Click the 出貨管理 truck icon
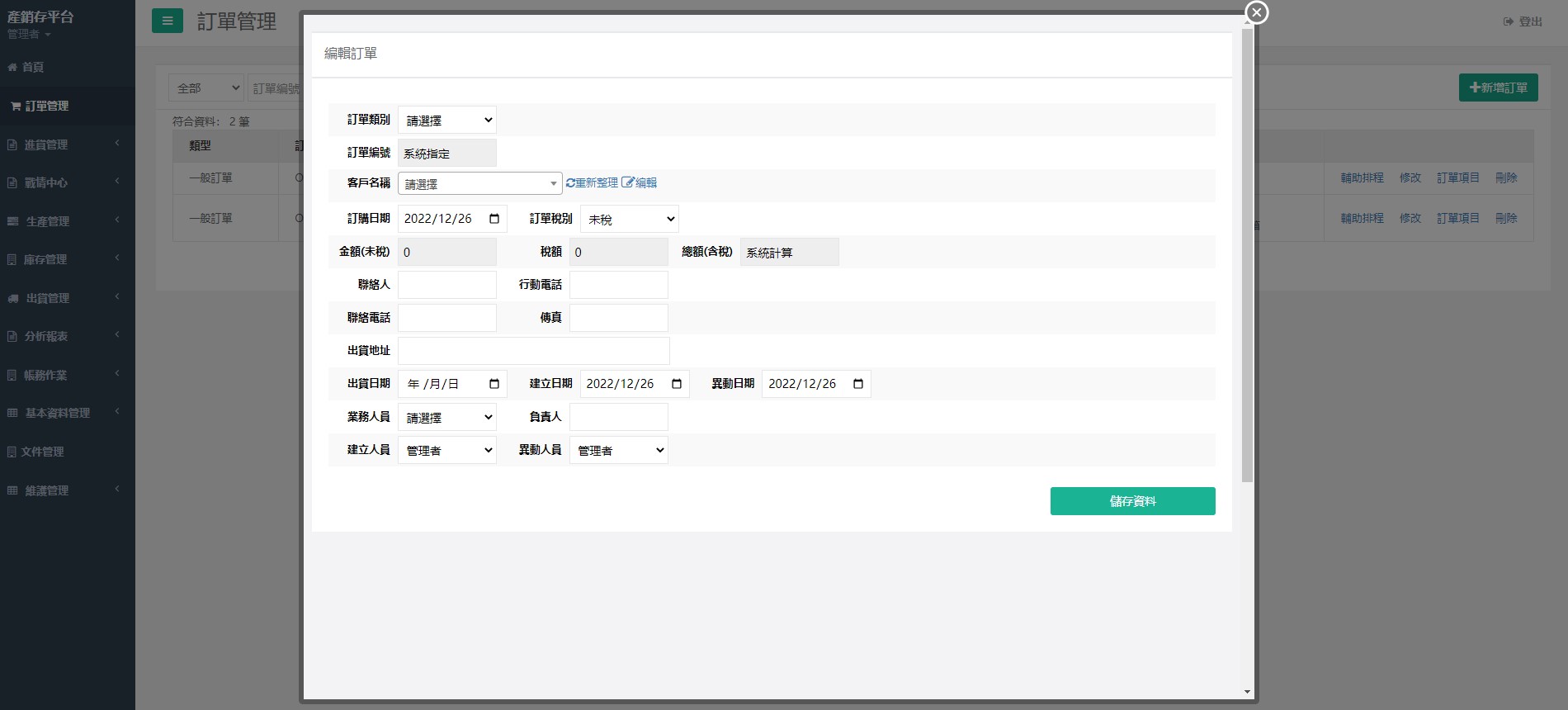This screenshot has height=710, width=1568. pos(13,298)
